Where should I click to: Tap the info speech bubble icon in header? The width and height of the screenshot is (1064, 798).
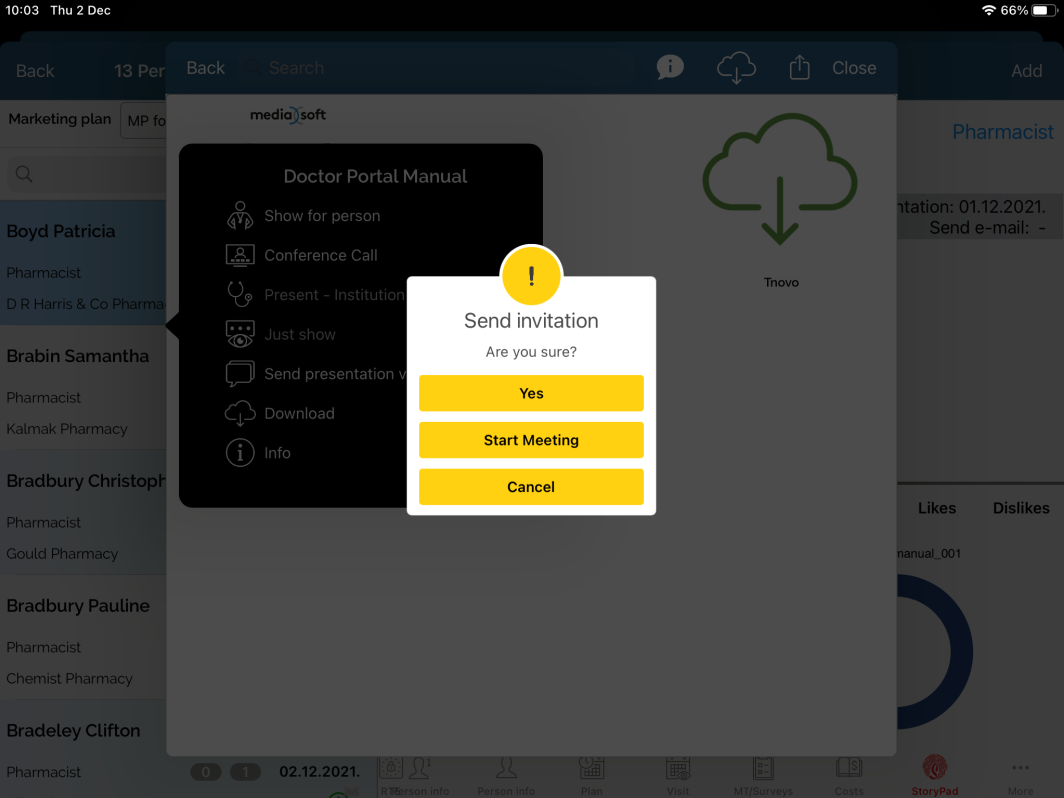(670, 68)
